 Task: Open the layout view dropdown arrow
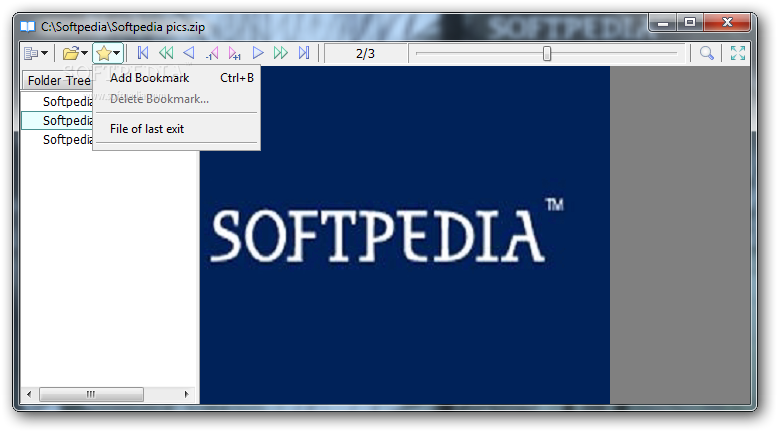coord(45,53)
